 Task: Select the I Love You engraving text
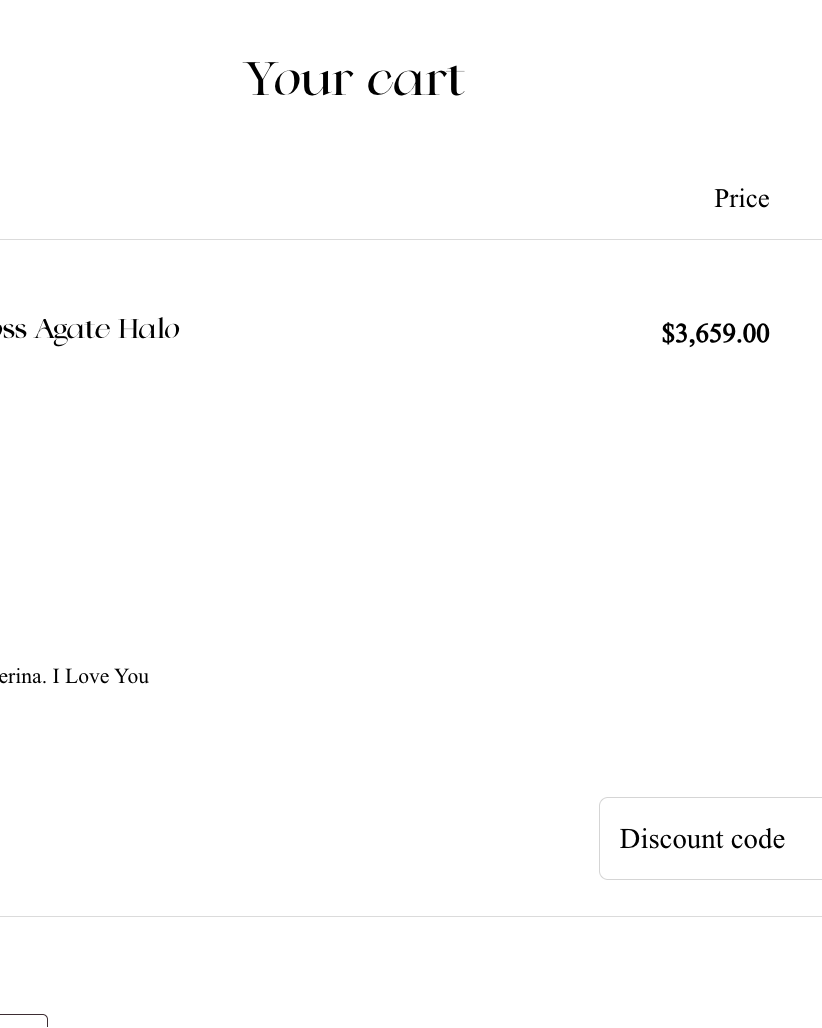click(x=75, y=677)
